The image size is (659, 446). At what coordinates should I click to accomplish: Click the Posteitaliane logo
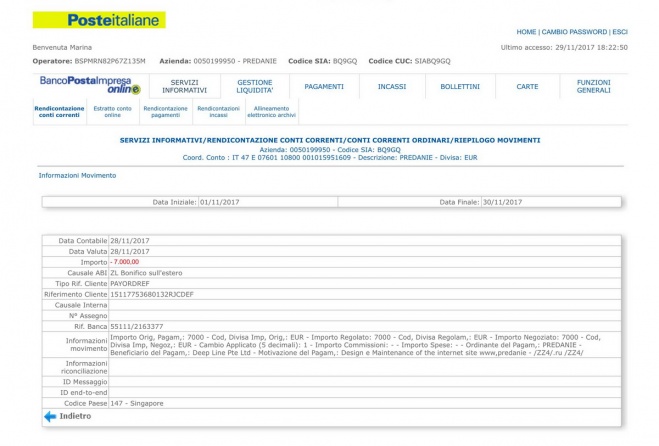tap(99, 20)
